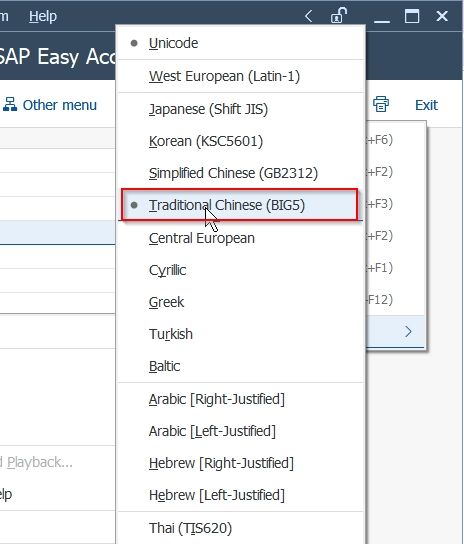The height and width of the screenshot is (544, 464).
Task: Click the Other menu hierarchy icon
Action: click(10, 104)
